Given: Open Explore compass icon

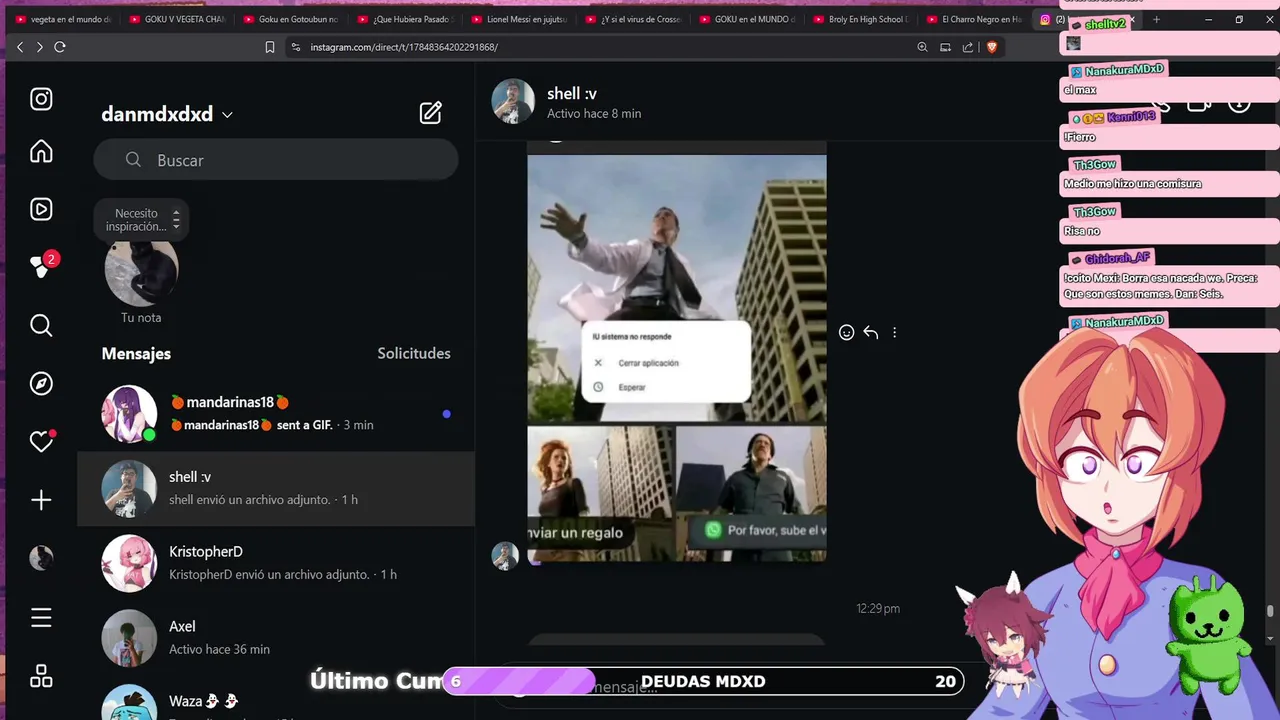Looking at the screenshot, I should click(x=41, y=383).
